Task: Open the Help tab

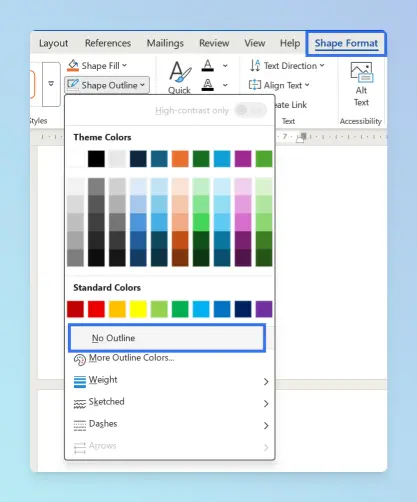Action: click(290, 43)
